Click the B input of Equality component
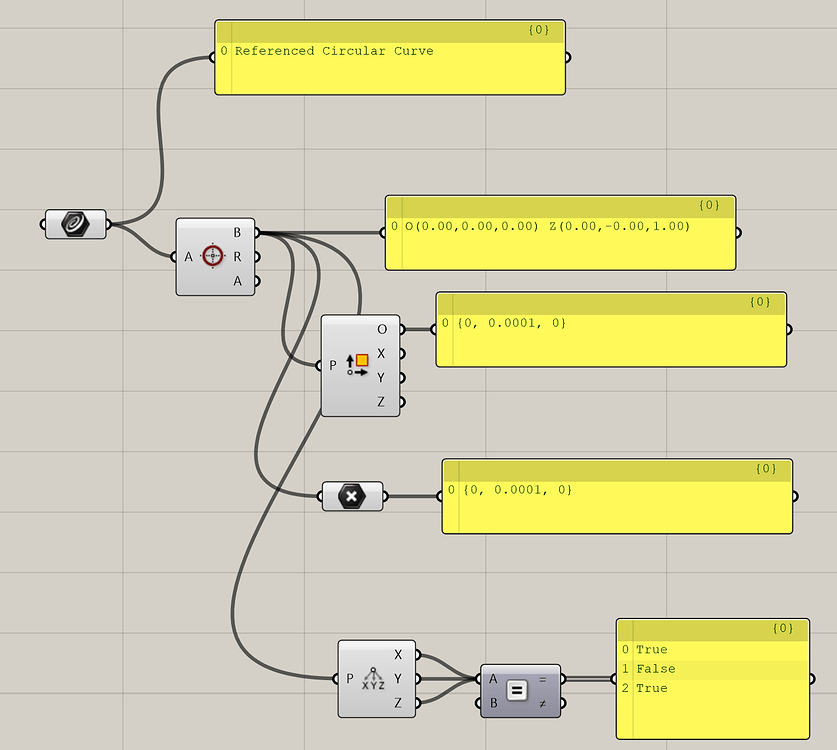The height and width of the screenshot is (750, 837). pos(493,704)
